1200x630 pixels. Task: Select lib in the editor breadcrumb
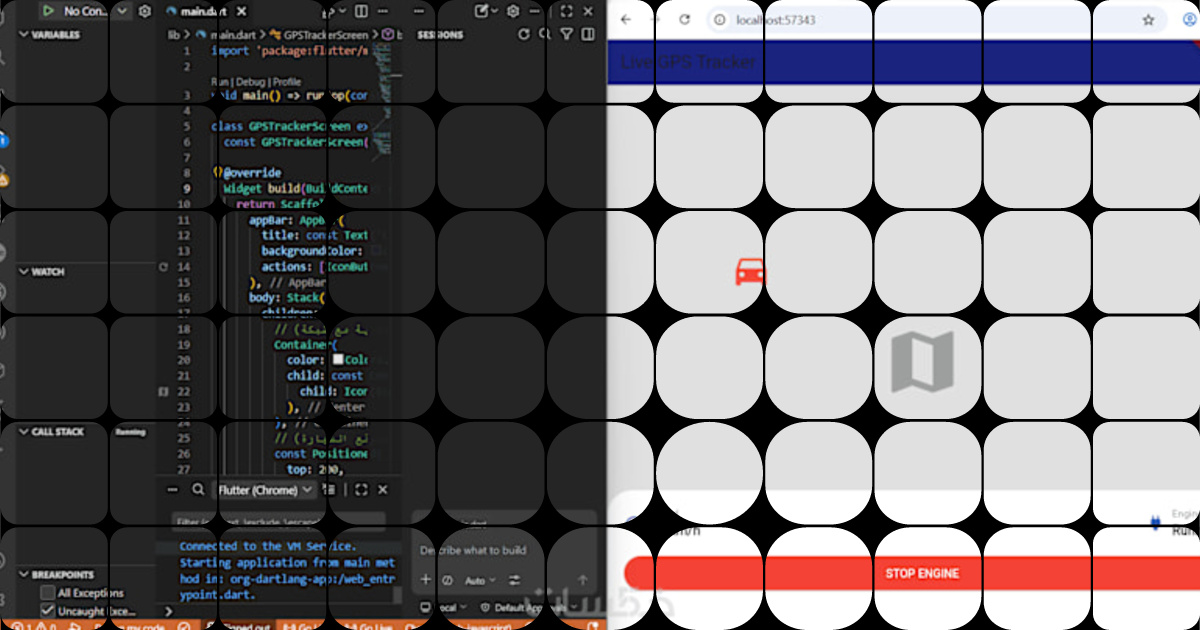click(172, 34)
